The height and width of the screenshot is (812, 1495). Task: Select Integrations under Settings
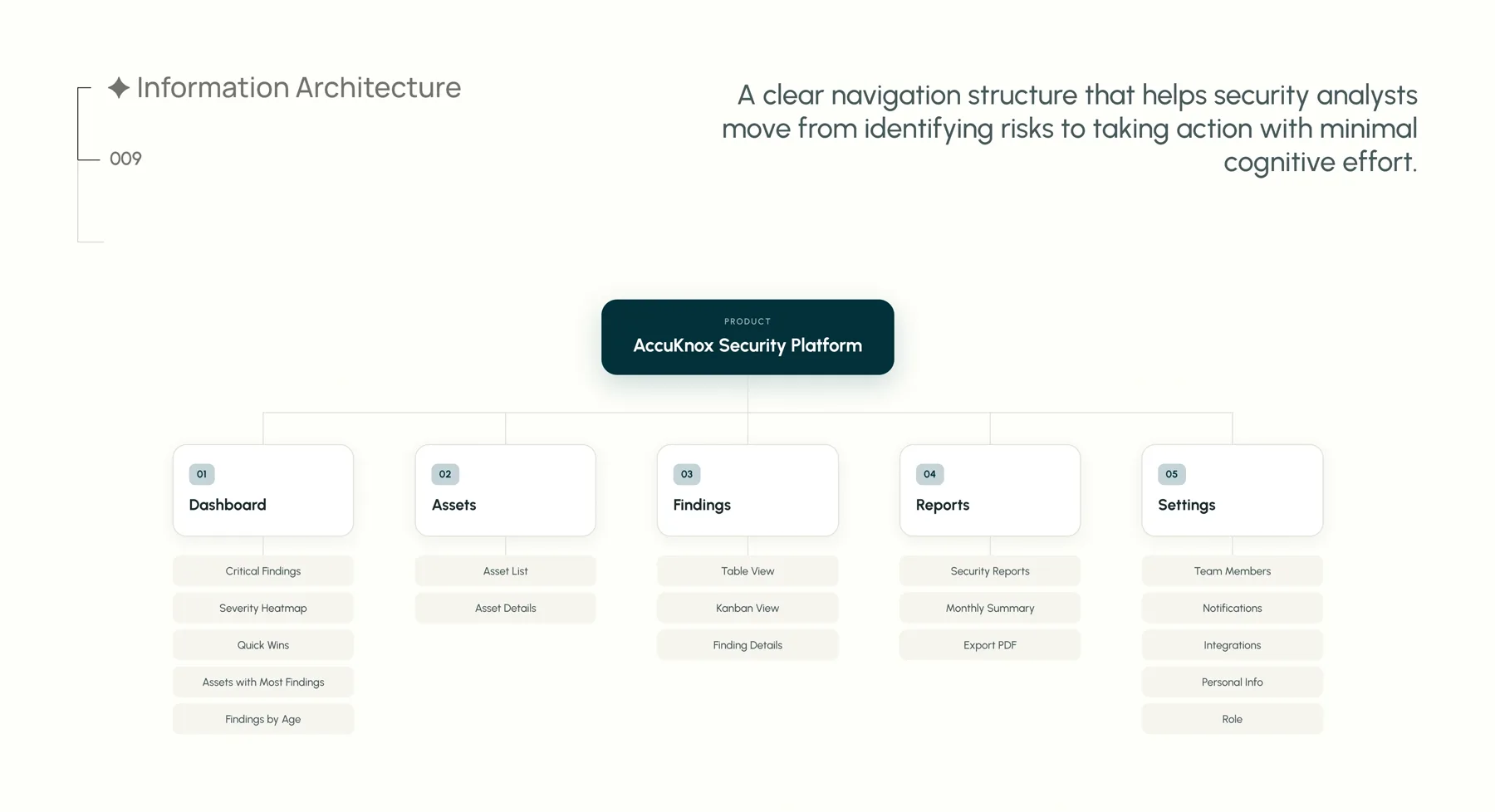1233,645
